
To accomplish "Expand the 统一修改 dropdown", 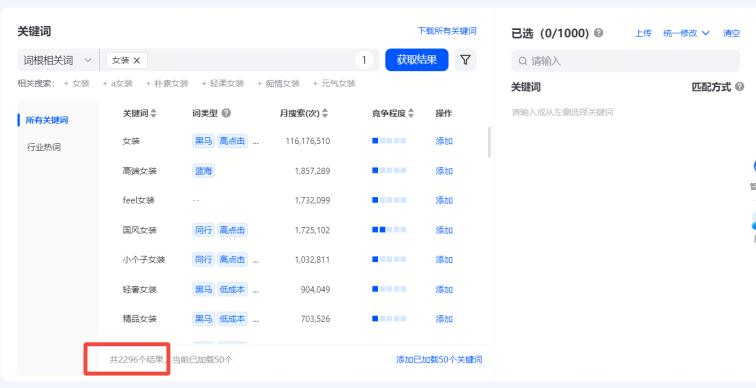I will click(x=686, y=33).
